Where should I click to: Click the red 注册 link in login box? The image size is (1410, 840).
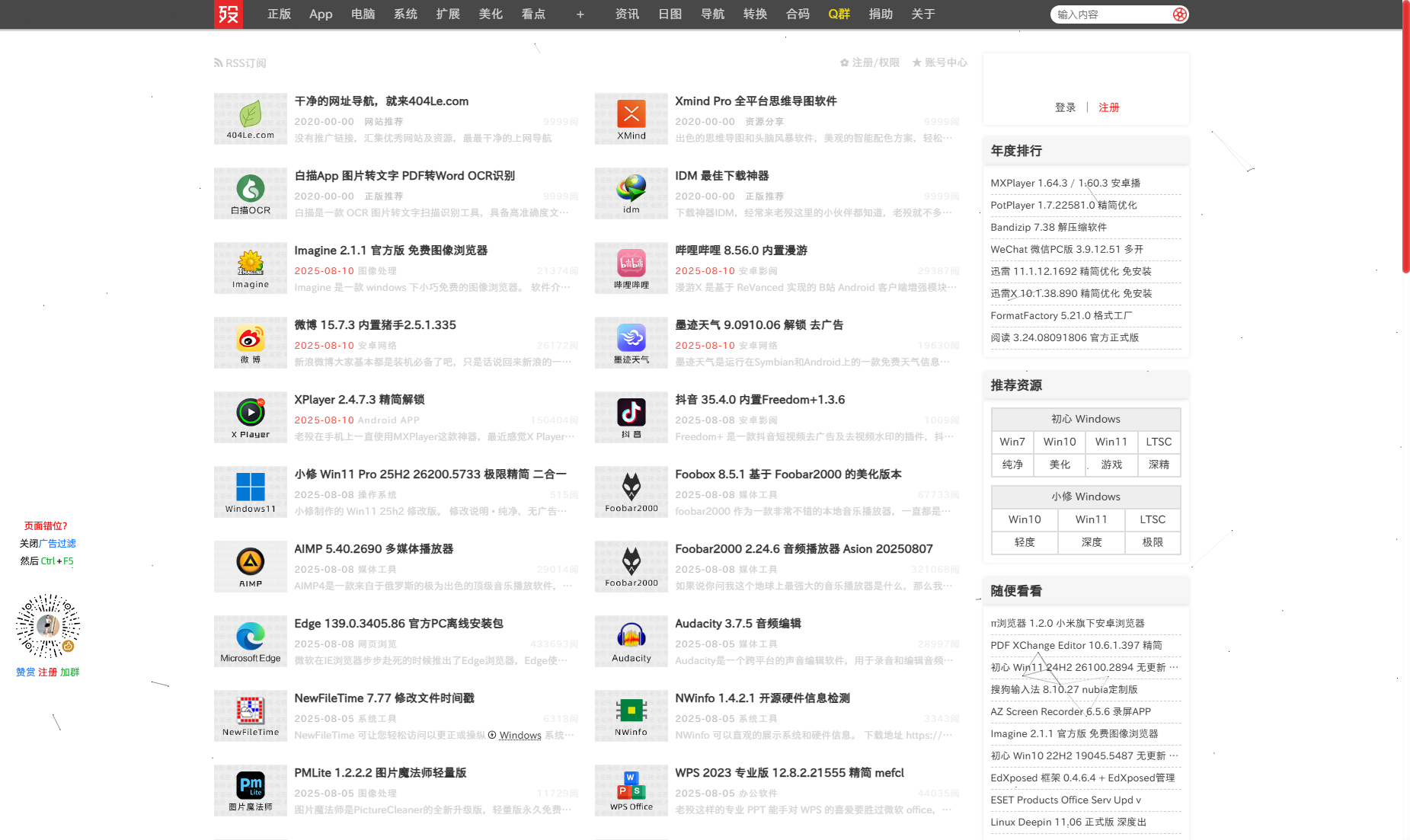click(1109, 107)
